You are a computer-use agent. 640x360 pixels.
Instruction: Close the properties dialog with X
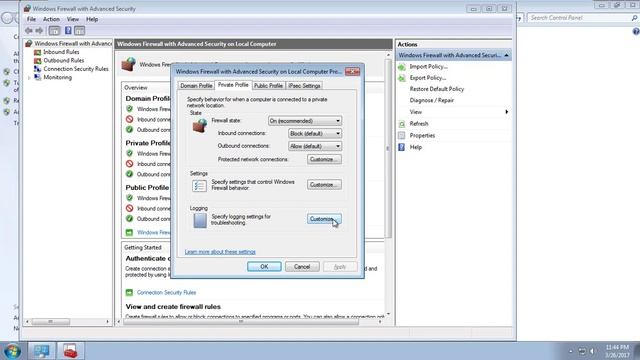[352, 71]
